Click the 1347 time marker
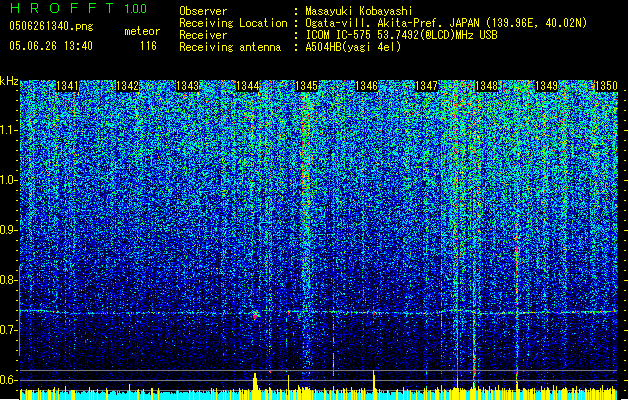 pos(426,86)
